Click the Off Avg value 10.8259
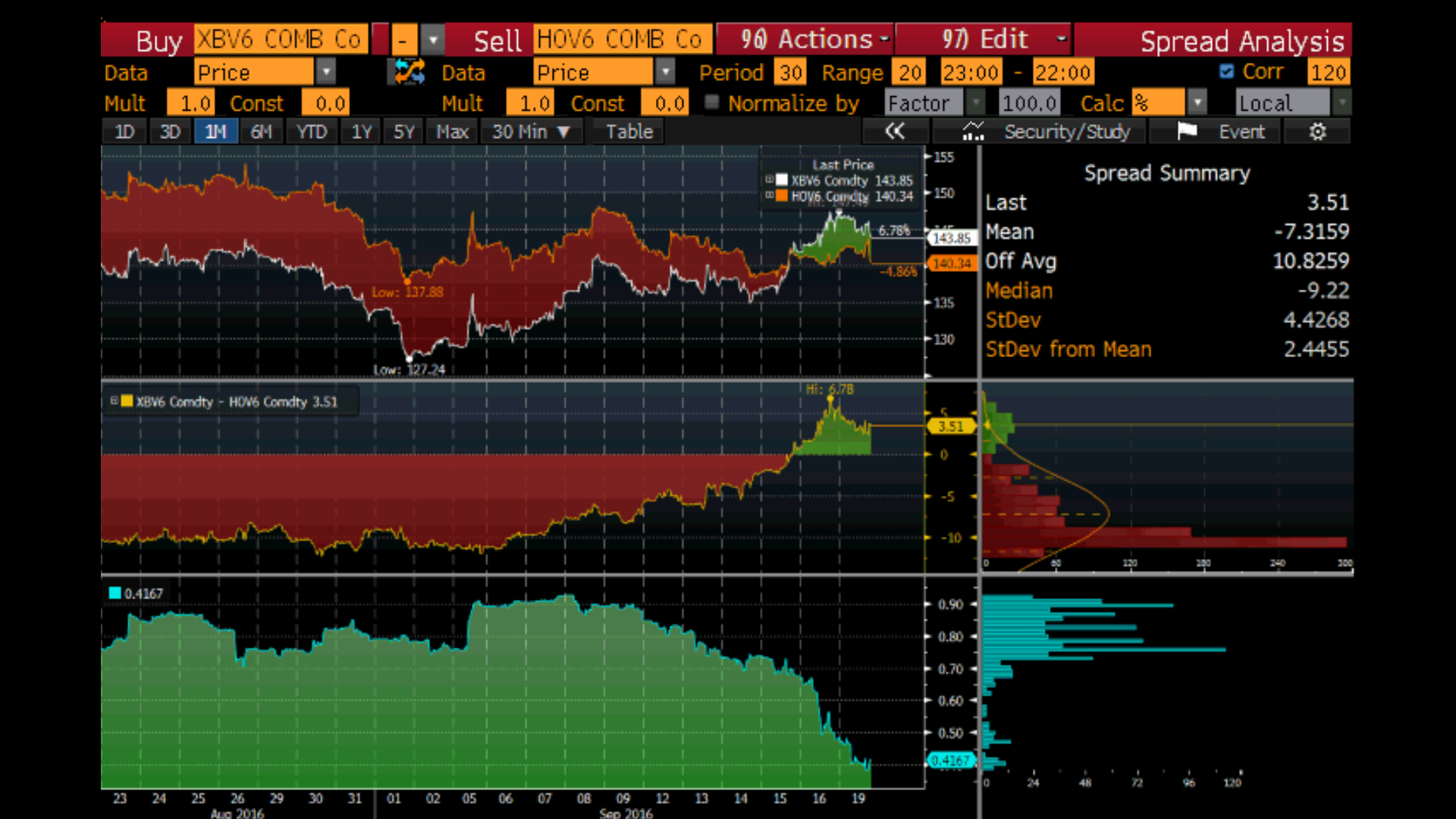The image size is (1456, 819). tap(1311, 261)
